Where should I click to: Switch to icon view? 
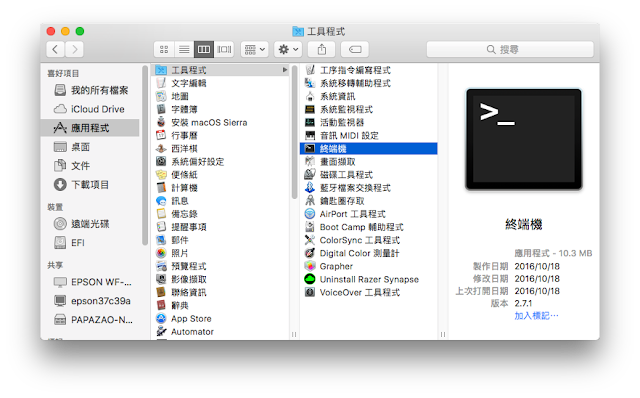[164, 49]
